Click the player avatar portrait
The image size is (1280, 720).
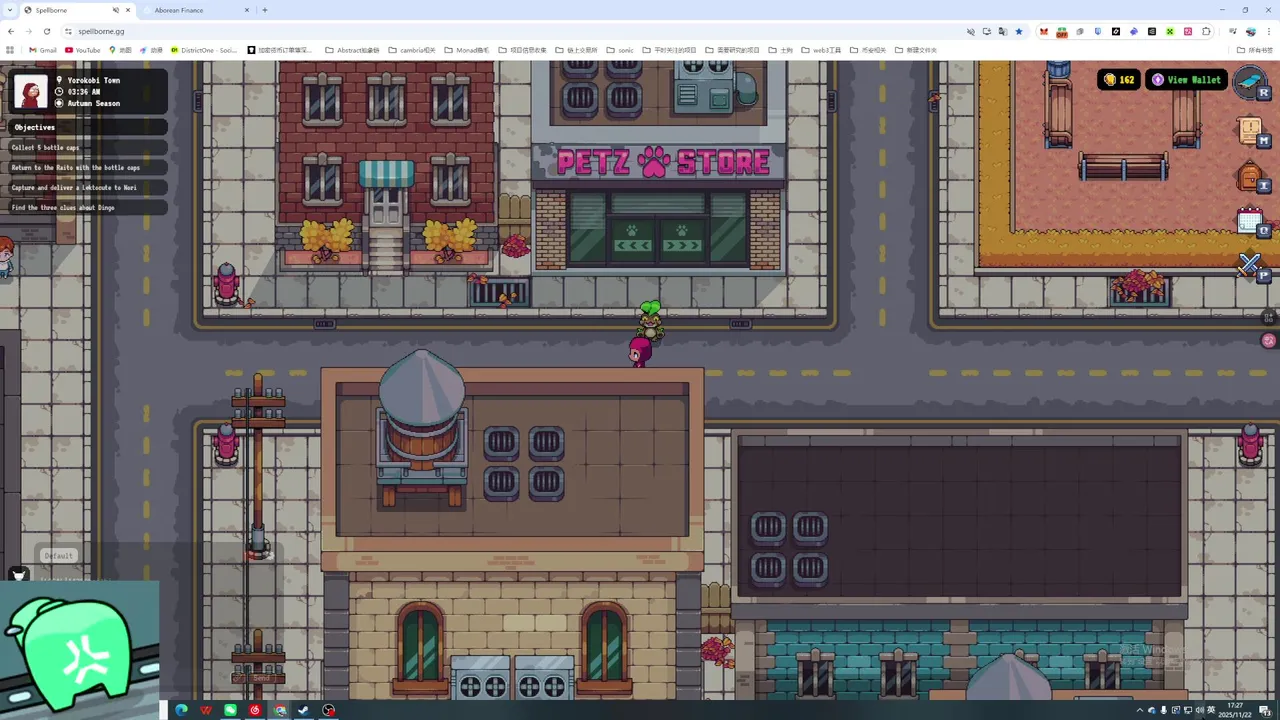click(x=30, y=91)
